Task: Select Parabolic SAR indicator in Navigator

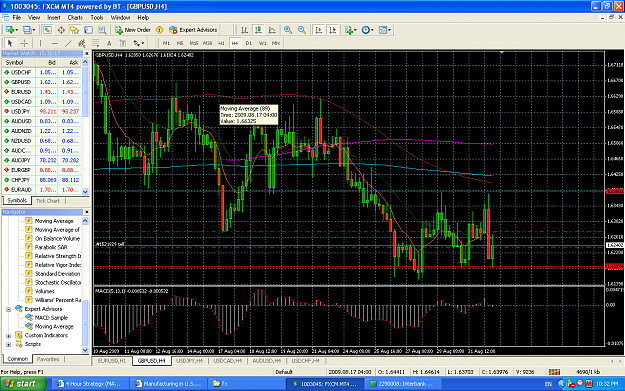Action: (51, 247)
